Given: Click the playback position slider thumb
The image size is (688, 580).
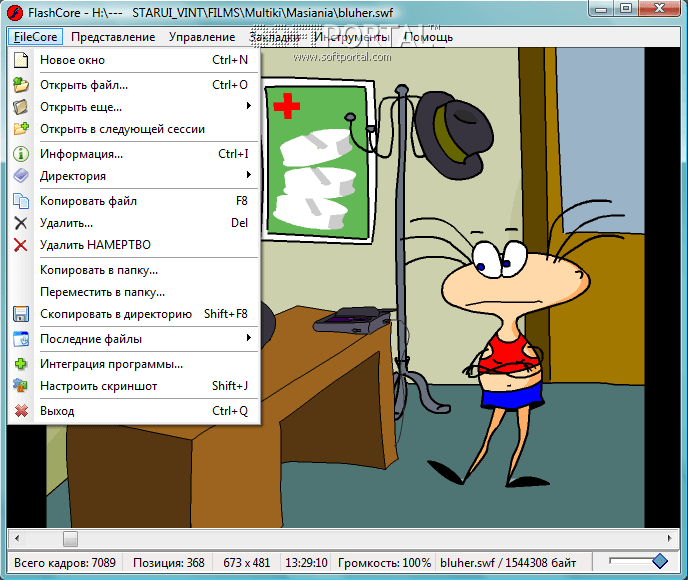Looking at the screenshot, I should click(70, 538).
